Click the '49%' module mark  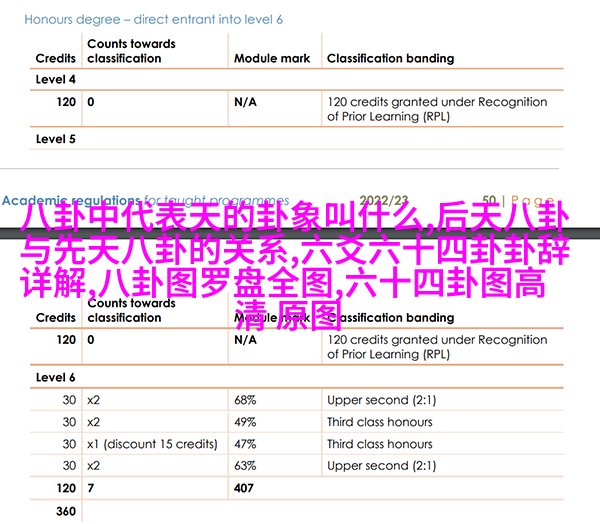coord(245,422)
